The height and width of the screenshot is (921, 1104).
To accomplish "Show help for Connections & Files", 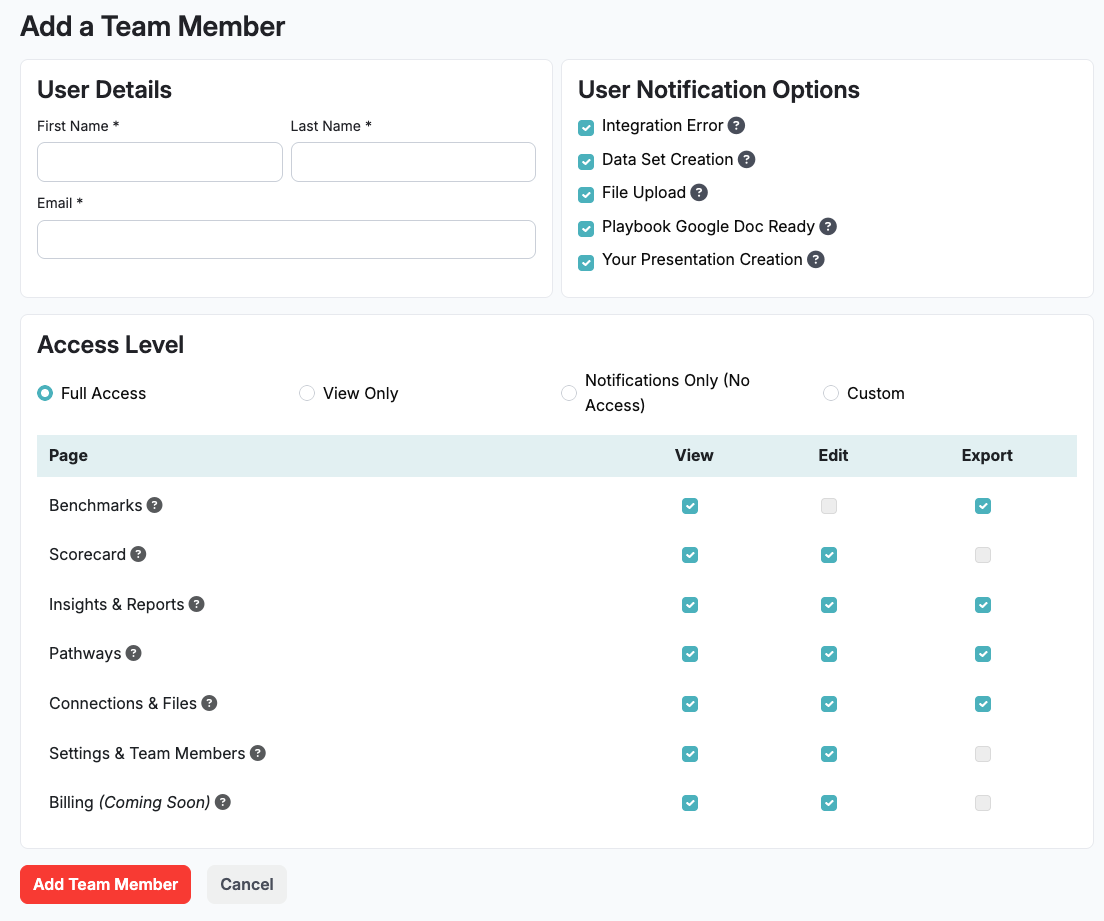I will coord(209,704).
